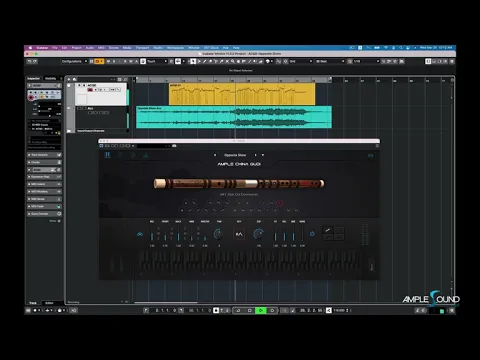The image size is (480, 360).
Task: Switch to the Inspector tab
Action: (33, 79)
